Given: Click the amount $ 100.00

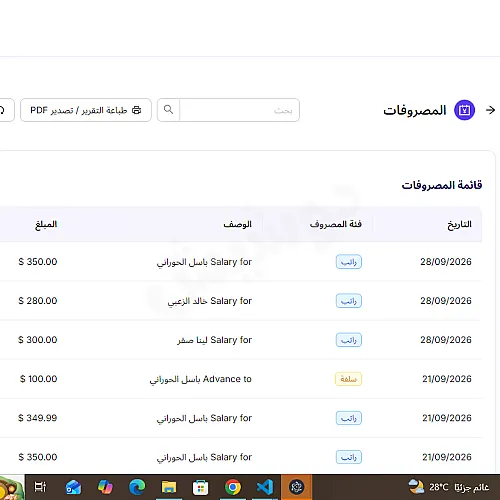Looking at the screenshot, I should click(x=39, y=379).
